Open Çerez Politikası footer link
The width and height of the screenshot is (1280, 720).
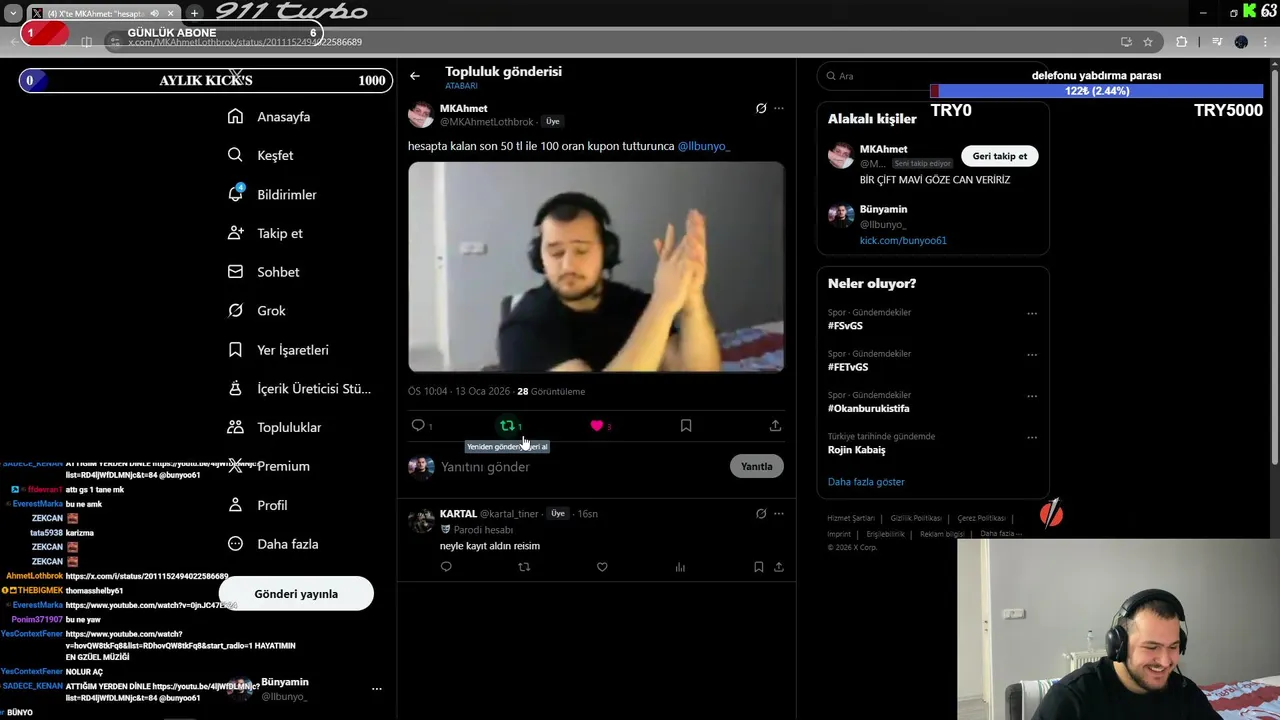pos(981,518)
